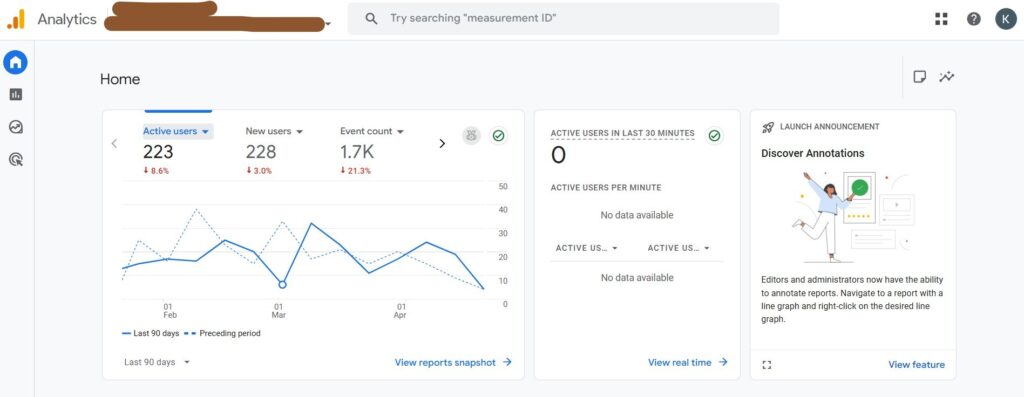Click the data quality check icon on users card
Image resolution: width=1024 pixels, height=397 pixels.
499,135
